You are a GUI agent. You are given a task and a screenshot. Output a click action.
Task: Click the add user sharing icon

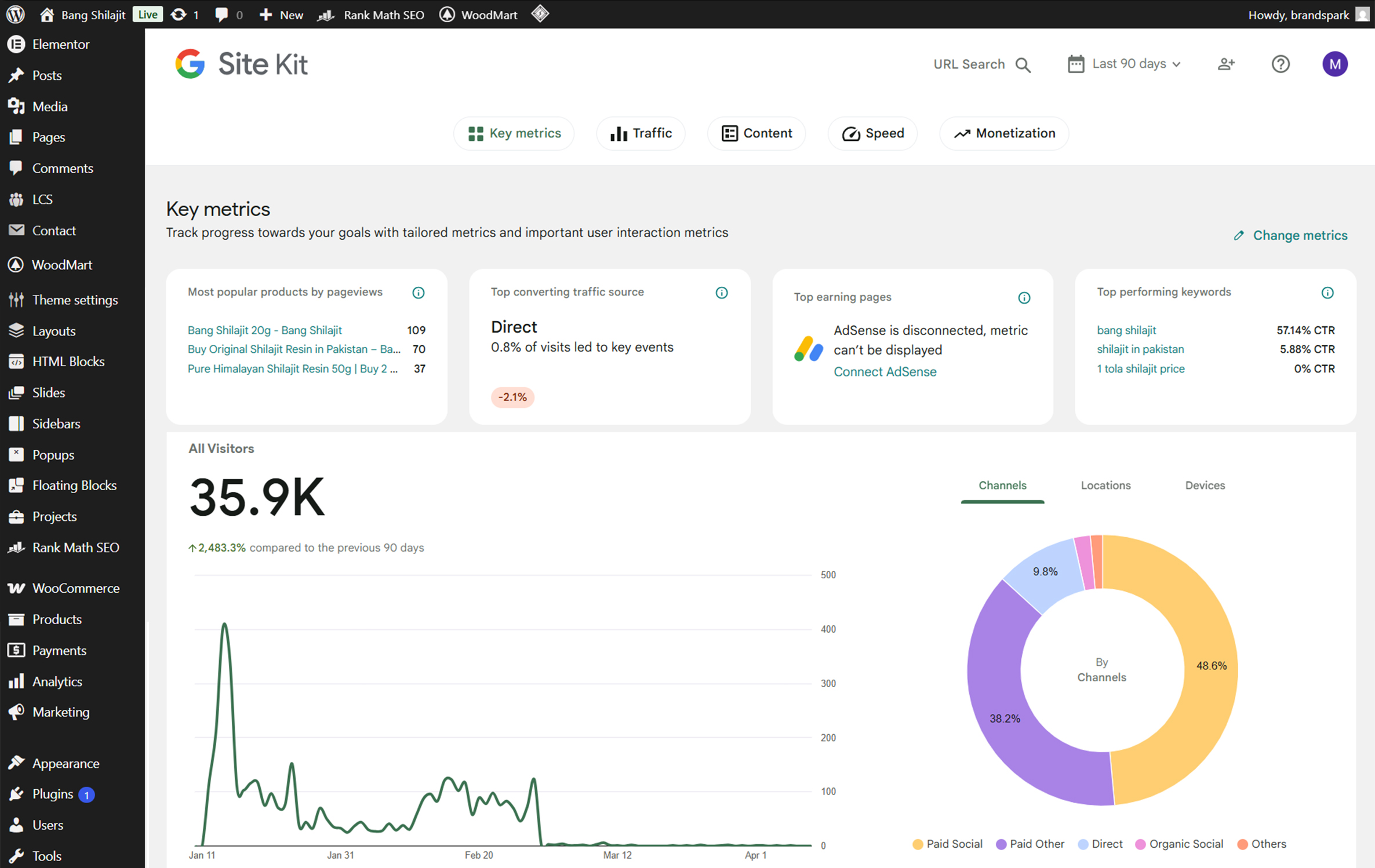pyautogui.click(x=1226, y=64)
